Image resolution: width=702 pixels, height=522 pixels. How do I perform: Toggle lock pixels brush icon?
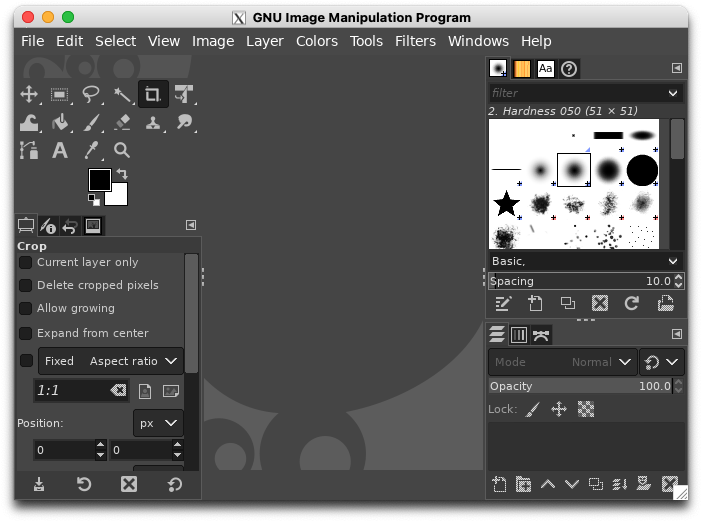pos(532,409)
